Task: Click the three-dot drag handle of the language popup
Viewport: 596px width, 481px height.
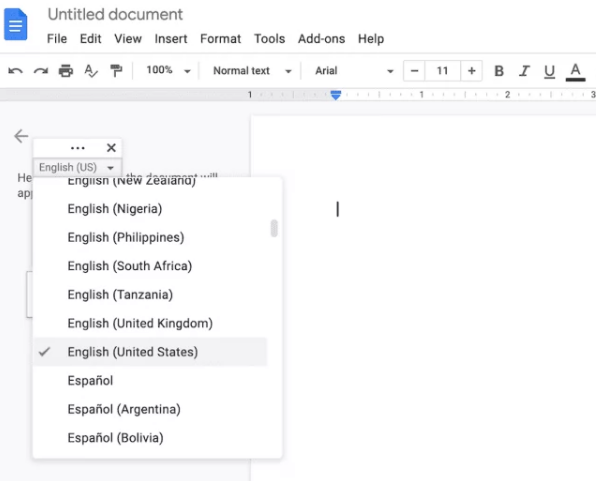Action: coord(78,148)
